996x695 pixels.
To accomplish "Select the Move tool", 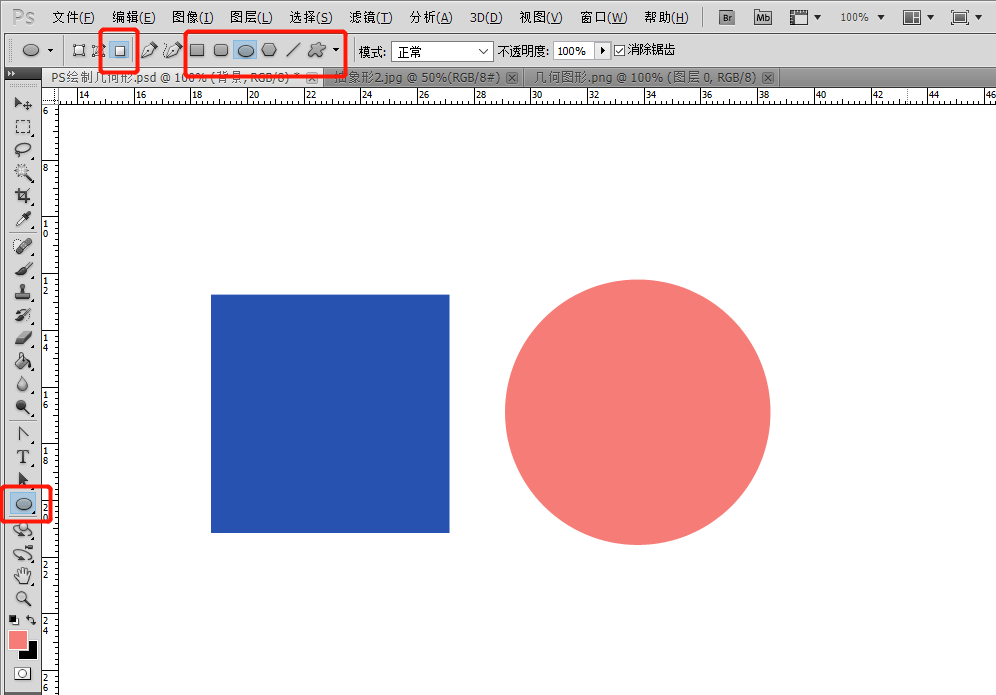I will 23,103.
